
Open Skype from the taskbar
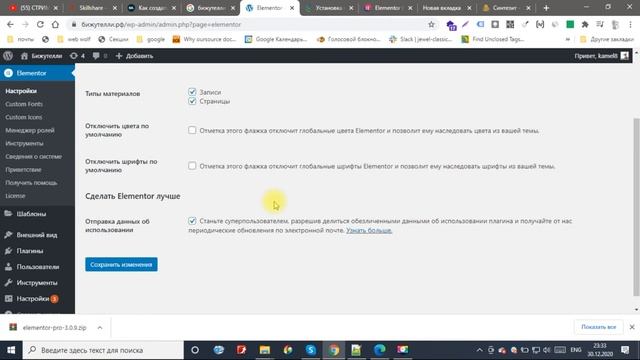(x=311, y=350)
